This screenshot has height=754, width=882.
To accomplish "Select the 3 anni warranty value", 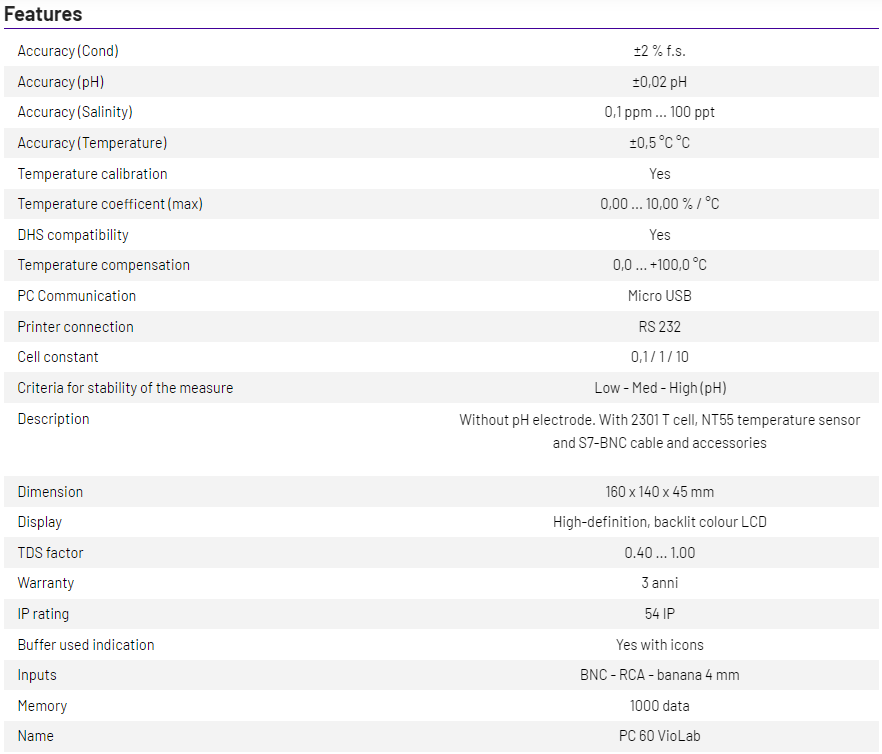I will (659, 583).
